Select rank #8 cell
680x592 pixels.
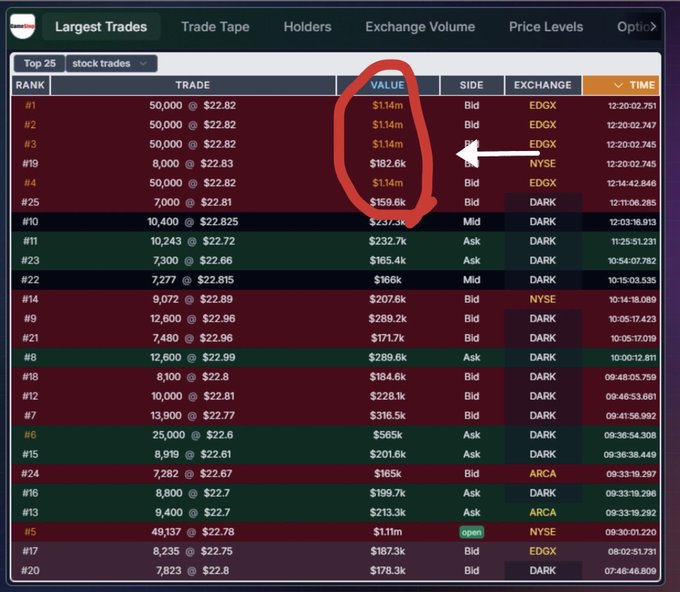click(30, 357)
